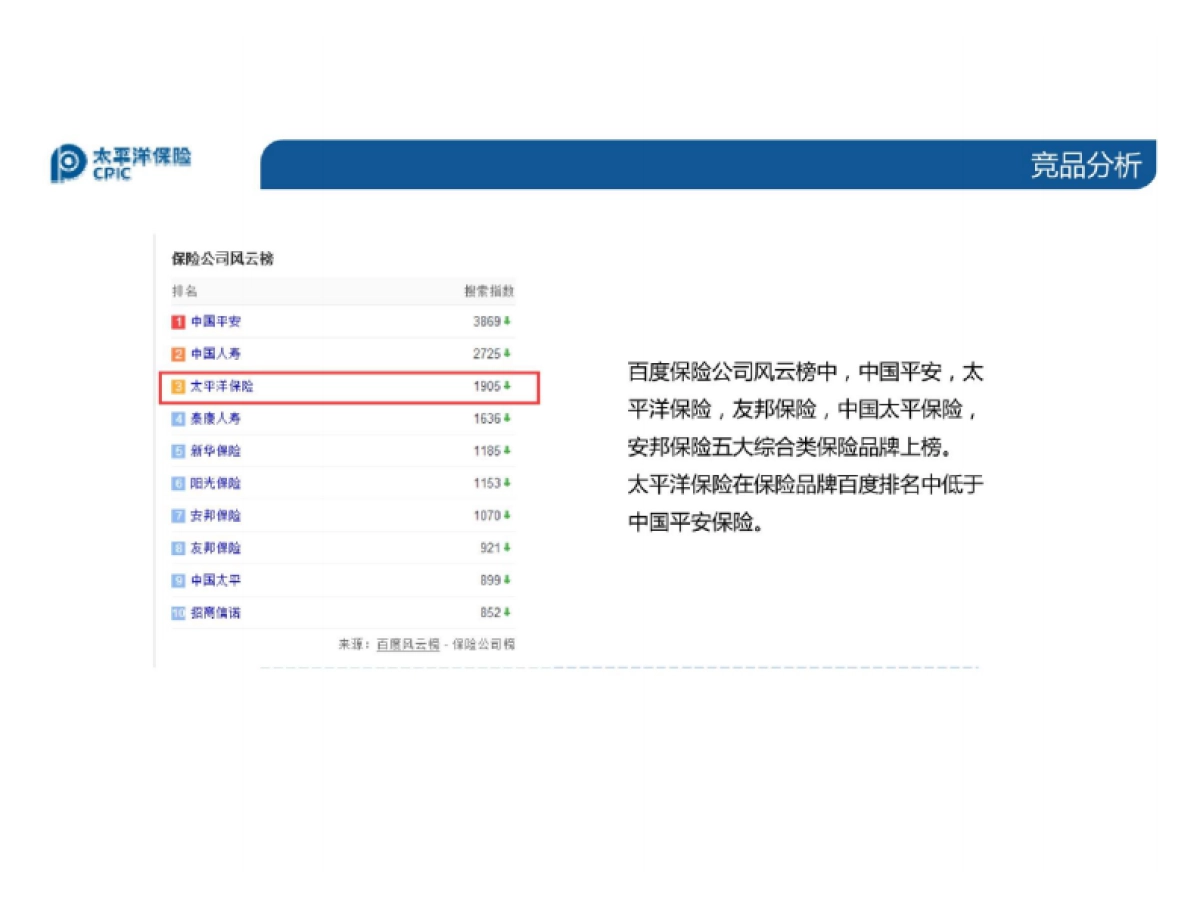Click the green arrow next to 852
Viewport: 1200px width, 900px height.
coord(508,612)
